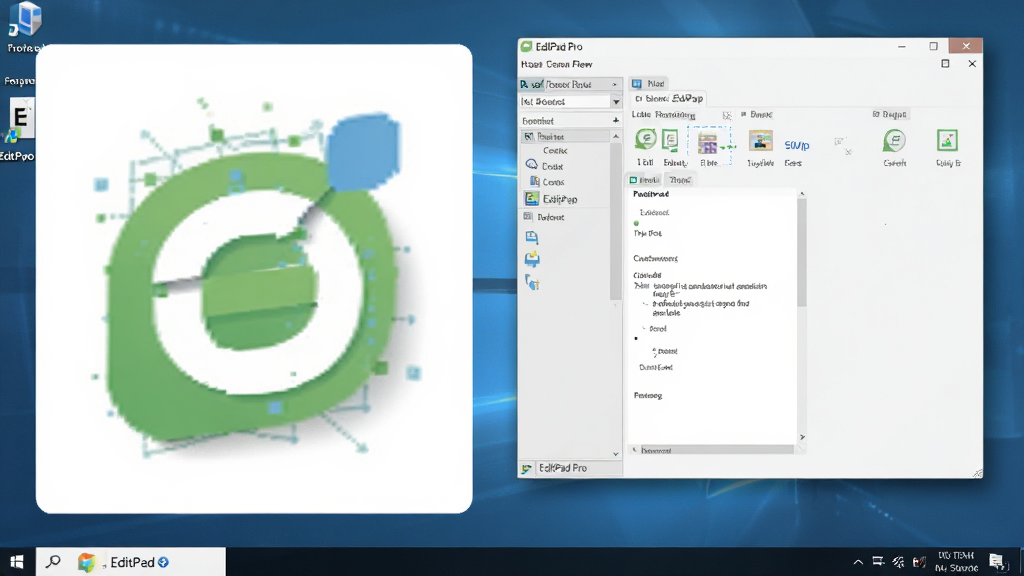This screenshot has height=576, width=1024.
Task: Switch to the EdPap document tab
Action: 669,99
